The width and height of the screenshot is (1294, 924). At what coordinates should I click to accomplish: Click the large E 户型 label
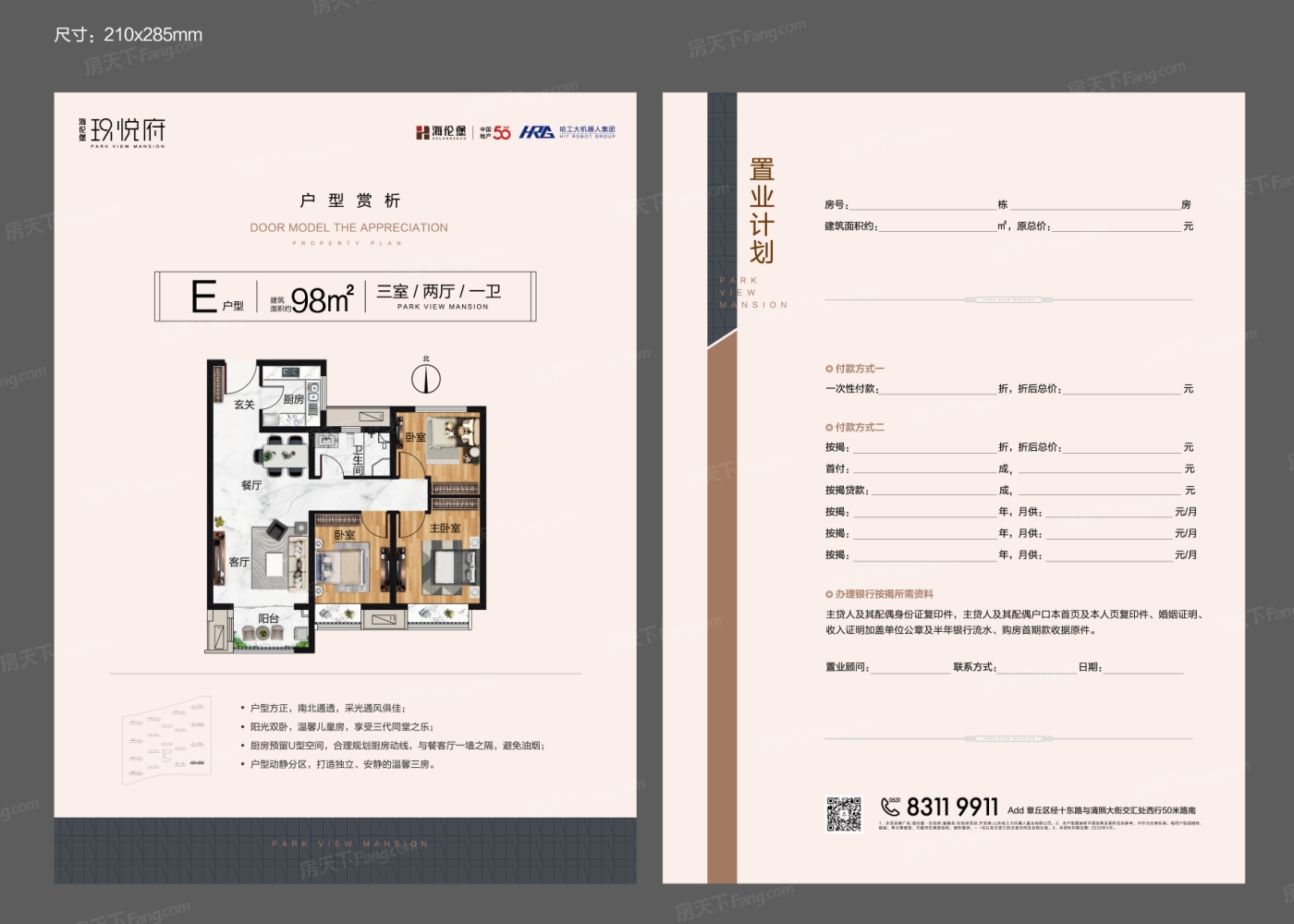pos(217,298)
